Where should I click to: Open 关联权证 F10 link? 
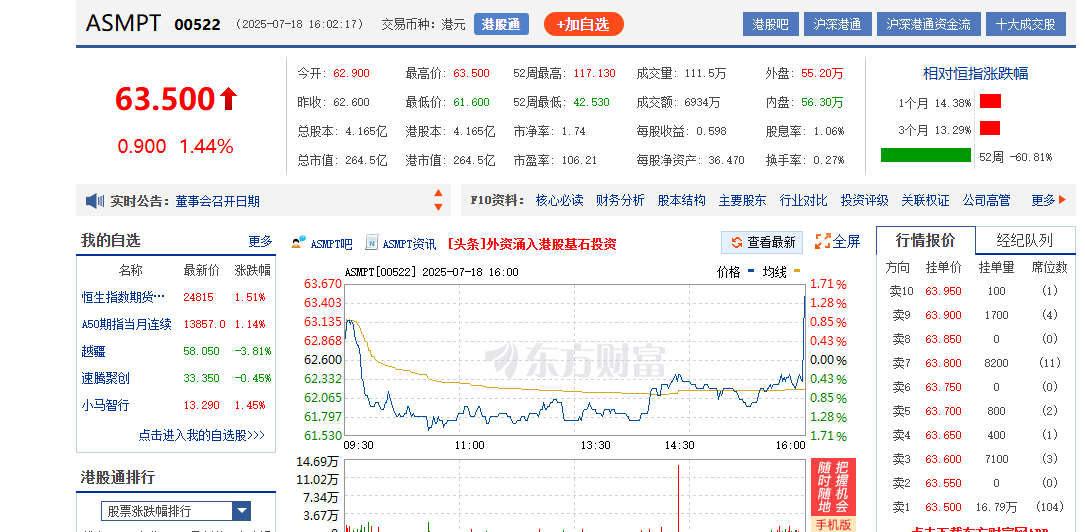(x=925, y=200)
